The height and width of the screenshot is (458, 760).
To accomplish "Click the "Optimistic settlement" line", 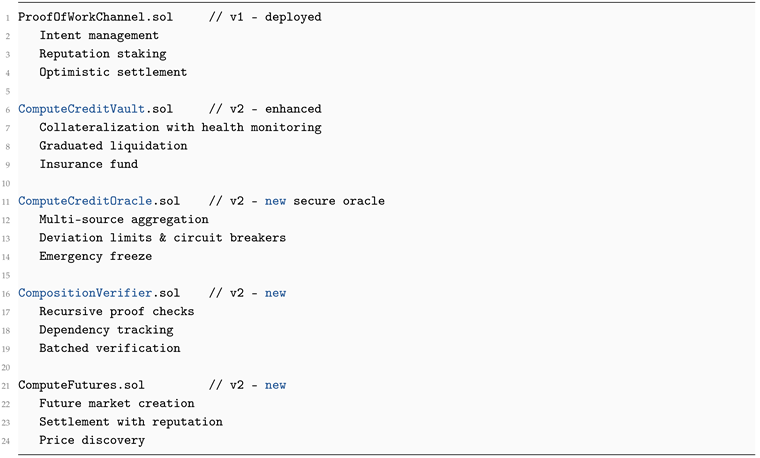I will (x=113, y=72).
